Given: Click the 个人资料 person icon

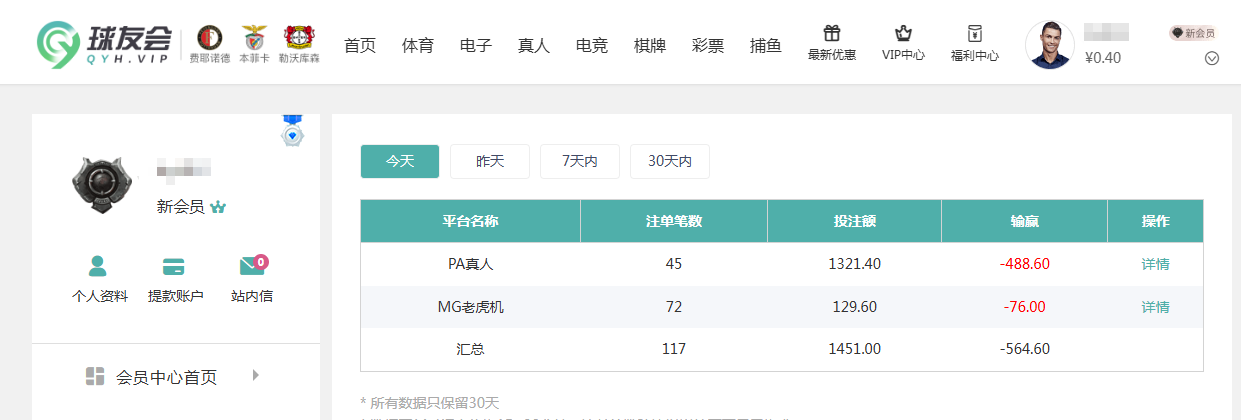Looking at the screenshot, I should coord(98,266).
